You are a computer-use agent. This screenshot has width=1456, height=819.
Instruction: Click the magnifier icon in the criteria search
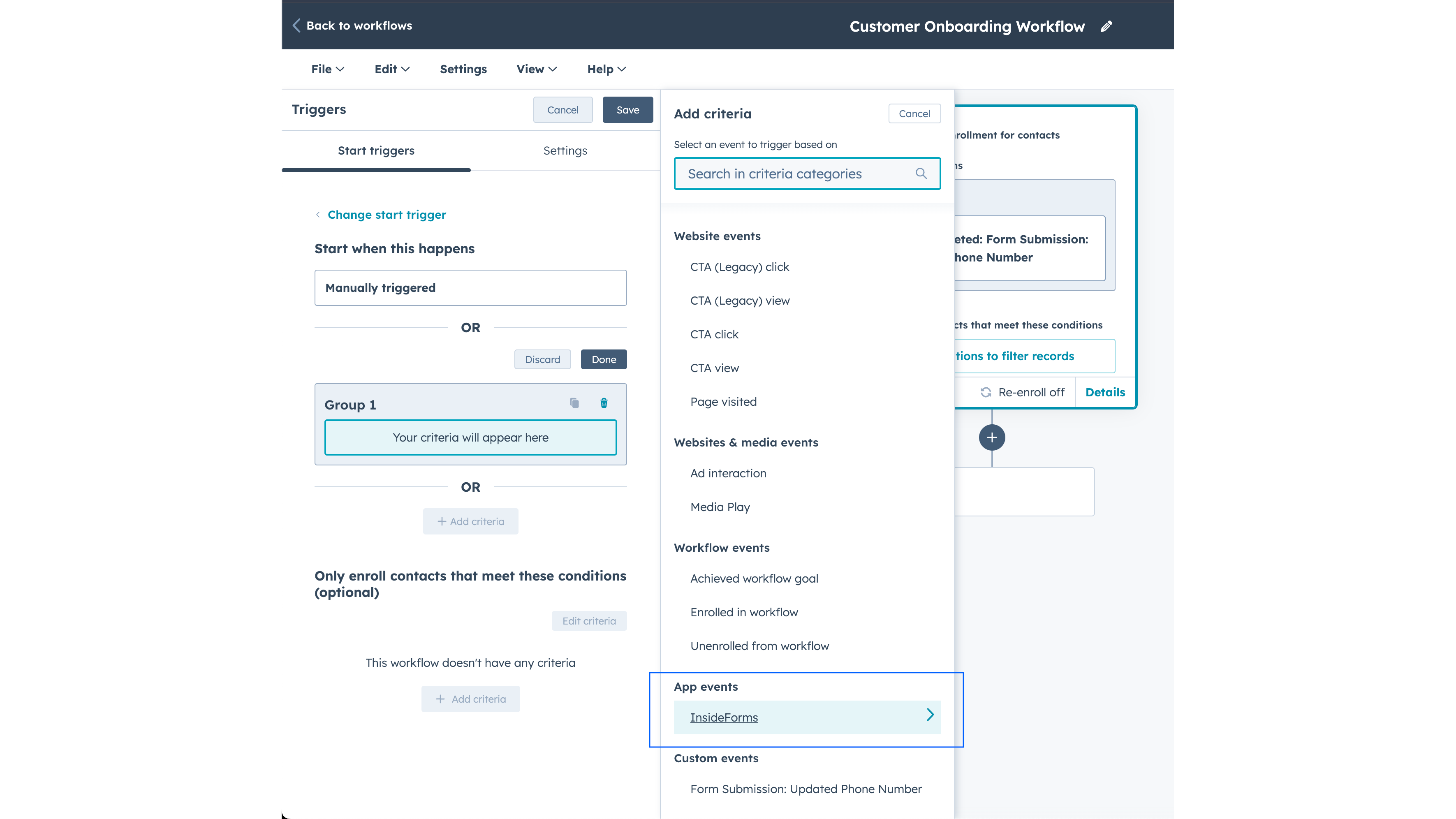tap(921, 174)
